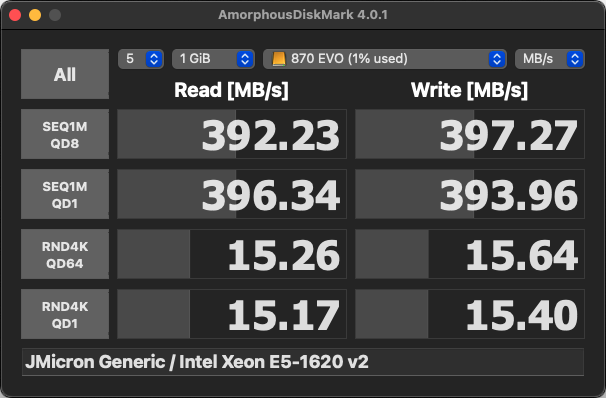This screenshot has height=398, width=606.
Task: Start the SEQ1M QD1 test
Action: coord(65,194)
